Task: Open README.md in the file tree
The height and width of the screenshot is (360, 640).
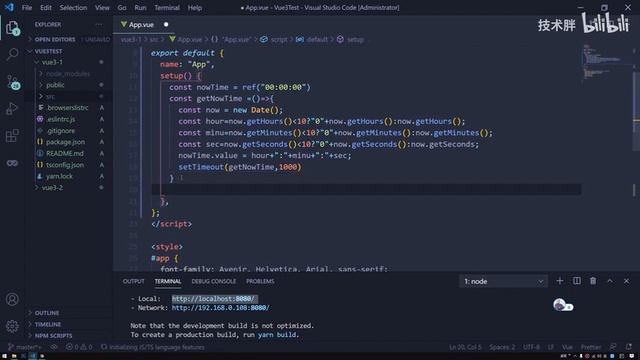Action: pos(64,153)
